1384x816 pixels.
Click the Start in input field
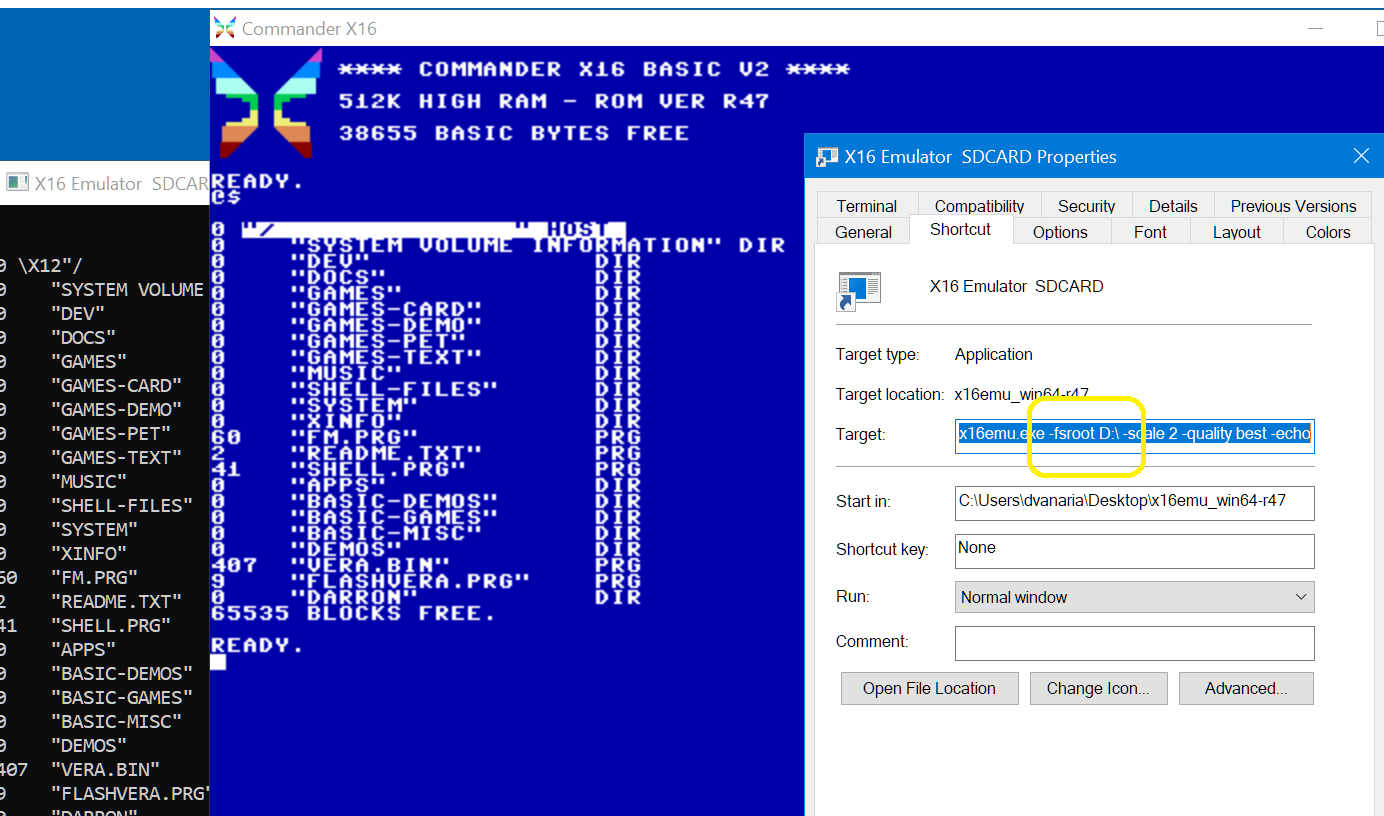point(1134,503)
